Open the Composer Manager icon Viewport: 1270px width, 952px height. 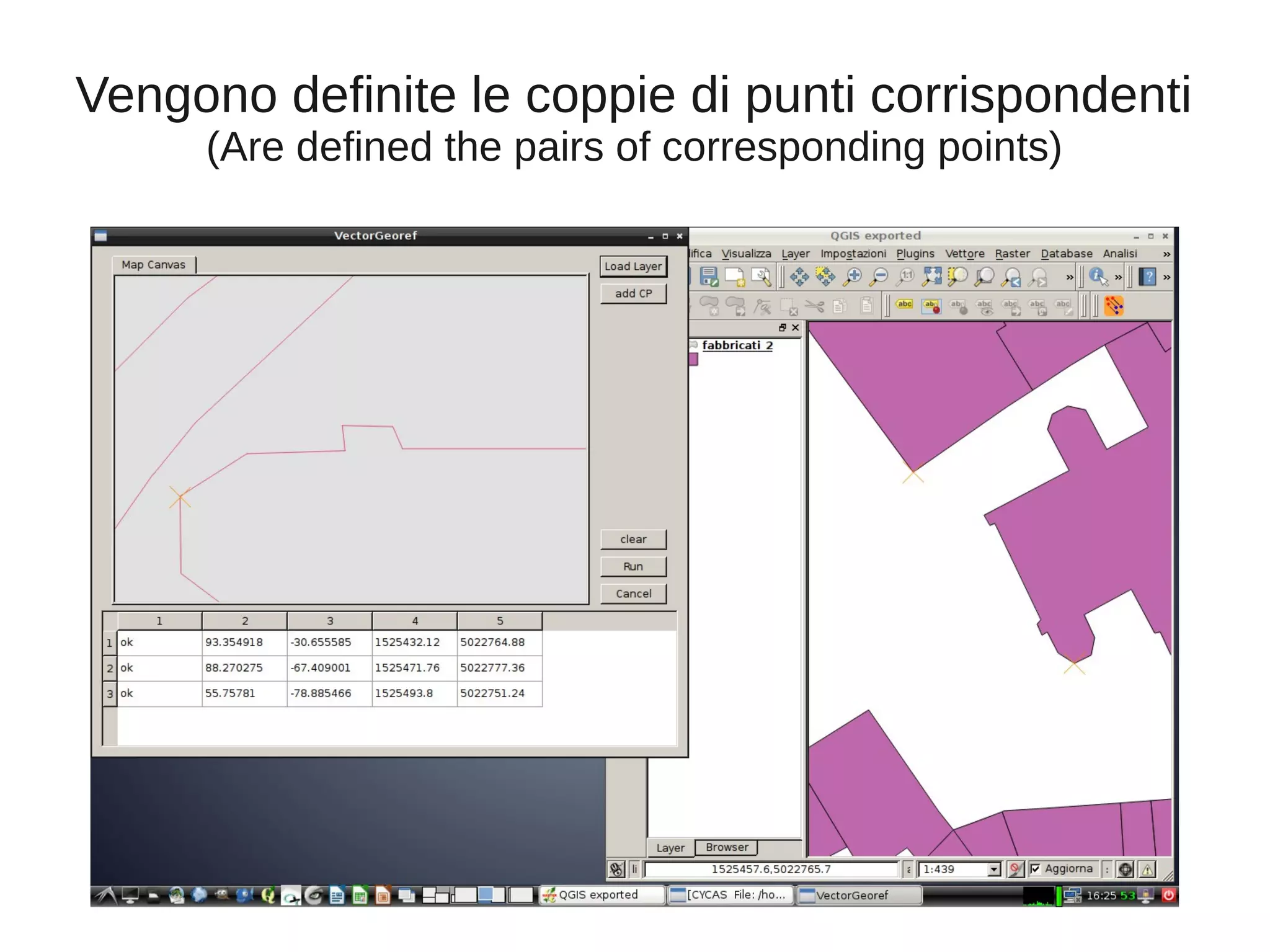762,277
